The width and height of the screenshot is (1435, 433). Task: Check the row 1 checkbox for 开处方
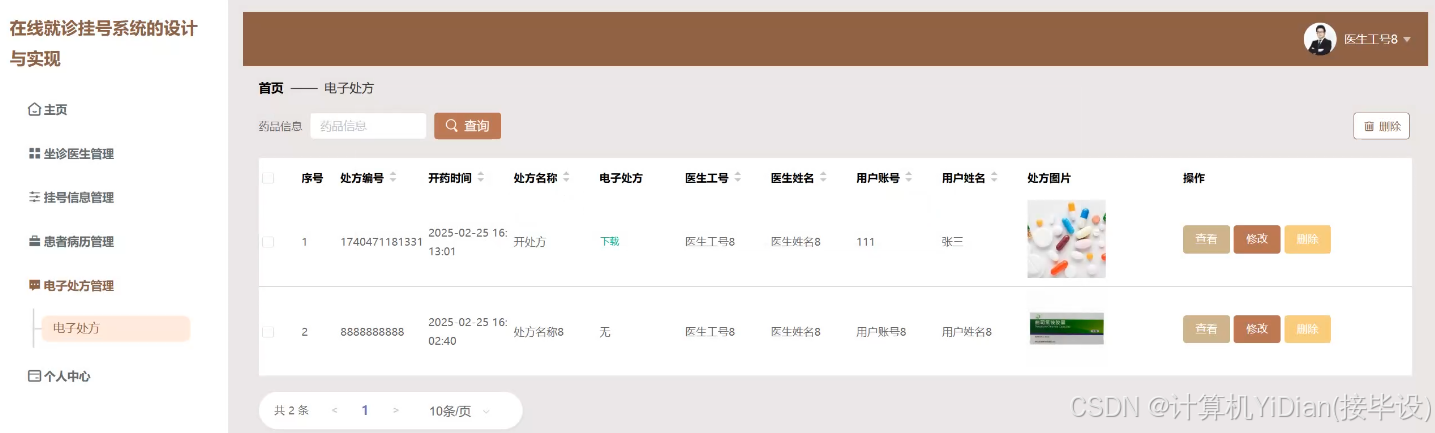pos(268,242)
